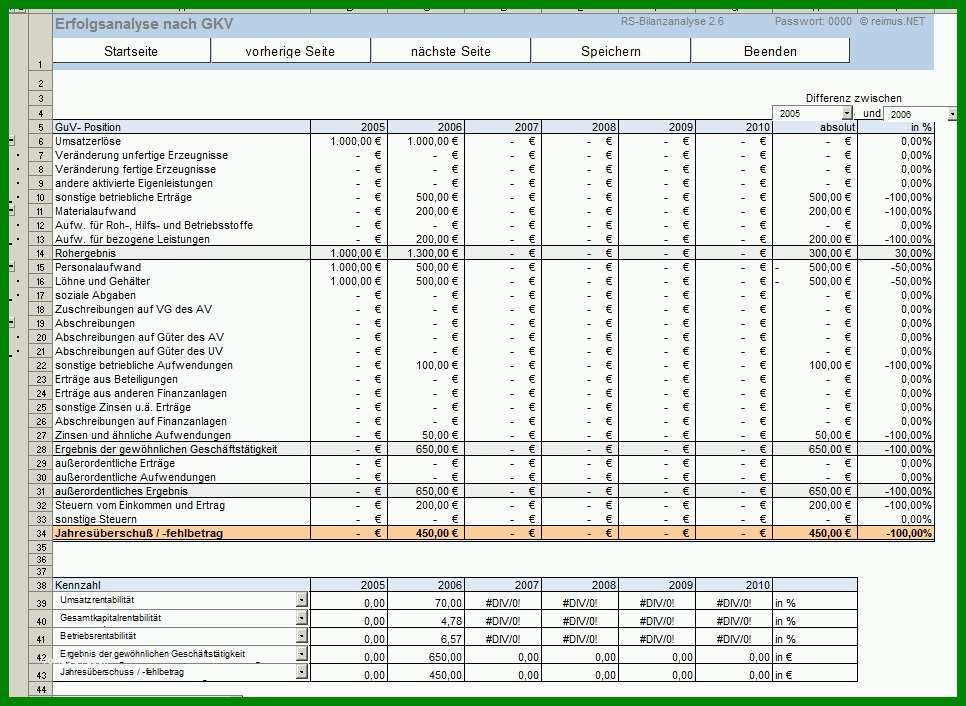
Task: Select Abschreibungen auf Finanzanlagen cell
Action: pos(182,421)
